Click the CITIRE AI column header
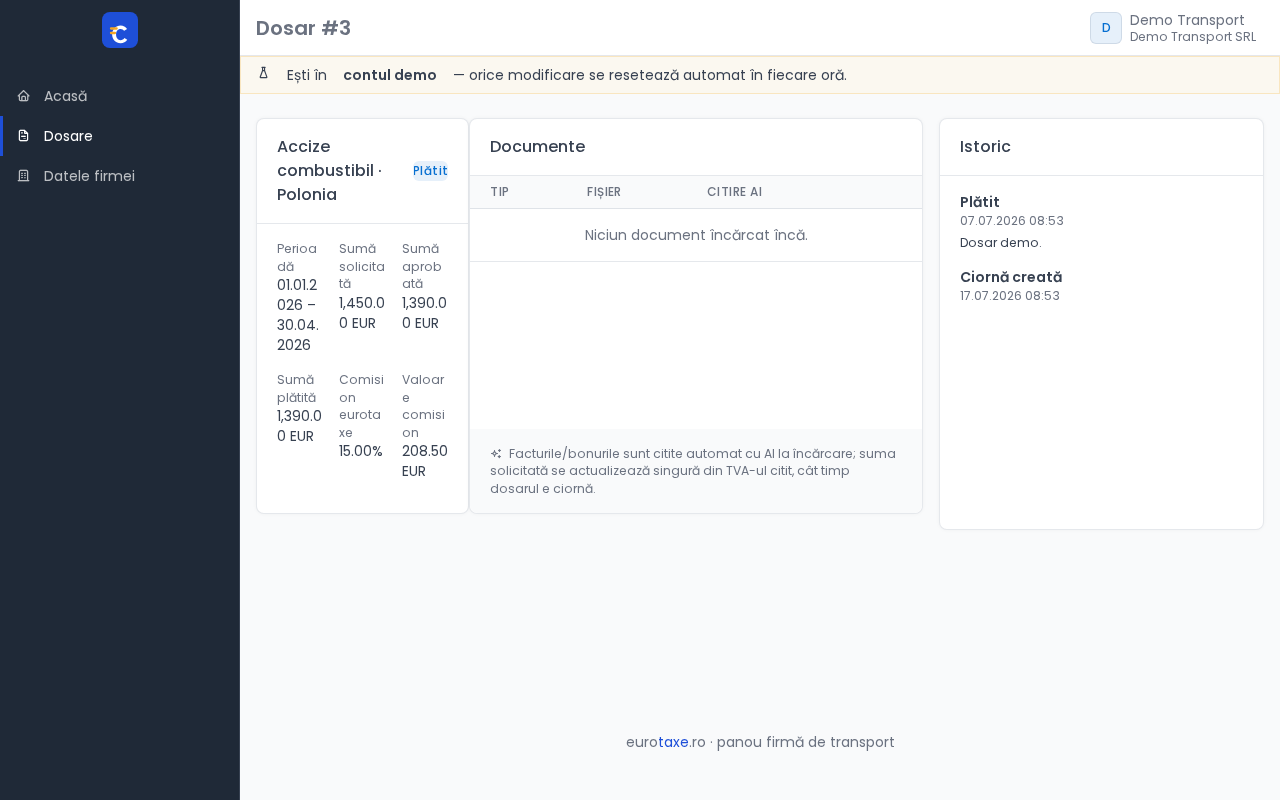The image size is (1280, 800). 734,192
